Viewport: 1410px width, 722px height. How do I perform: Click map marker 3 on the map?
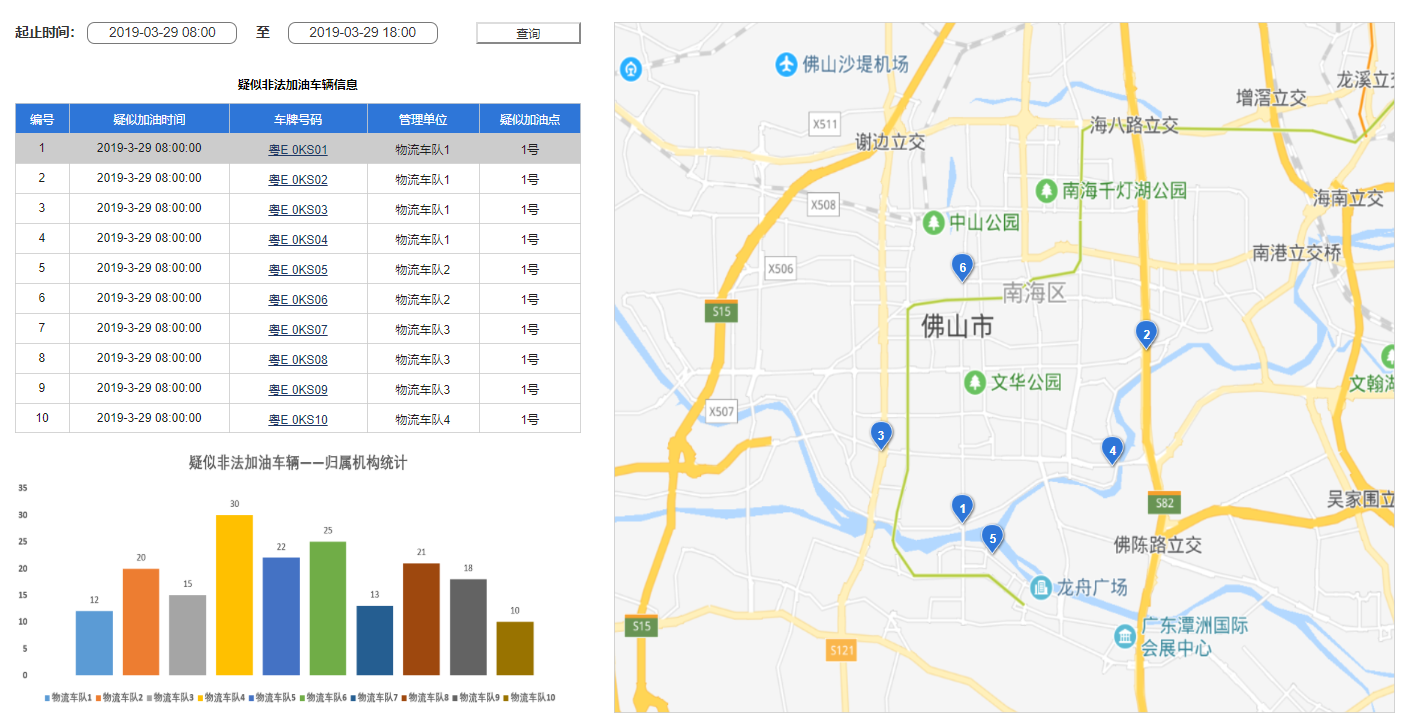tap(881, 434)
